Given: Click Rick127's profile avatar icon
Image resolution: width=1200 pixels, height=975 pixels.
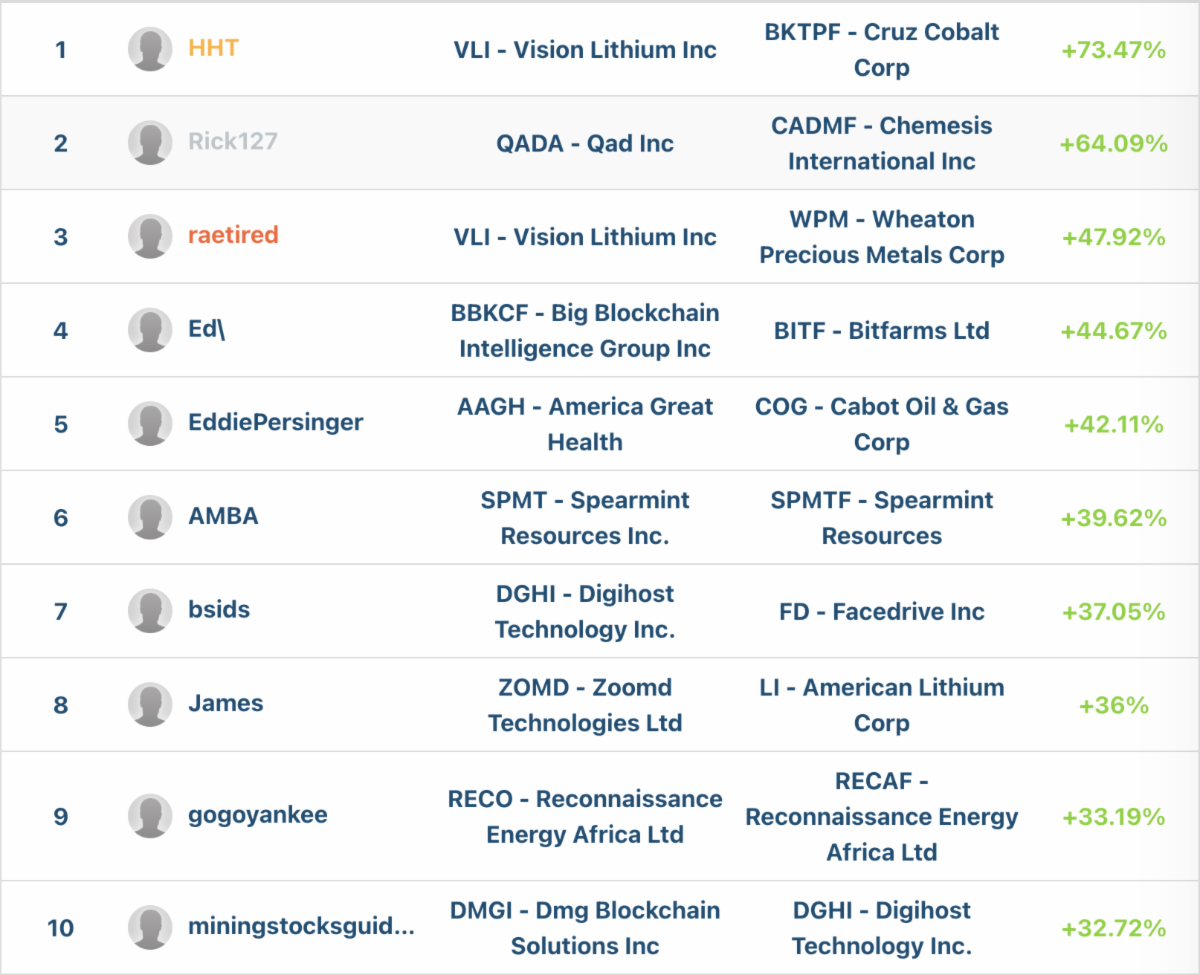Looking at the screenshot, I should point(150,143).
